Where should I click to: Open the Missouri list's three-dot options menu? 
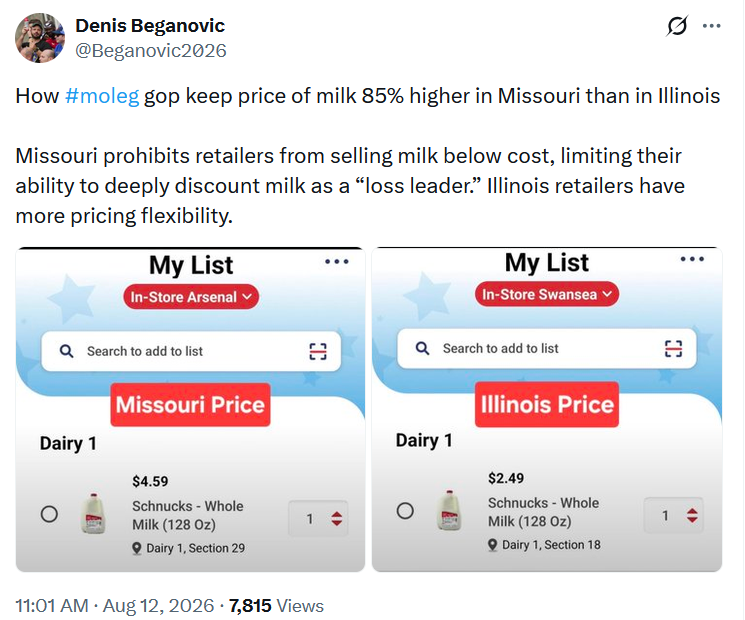click(337, 261)
